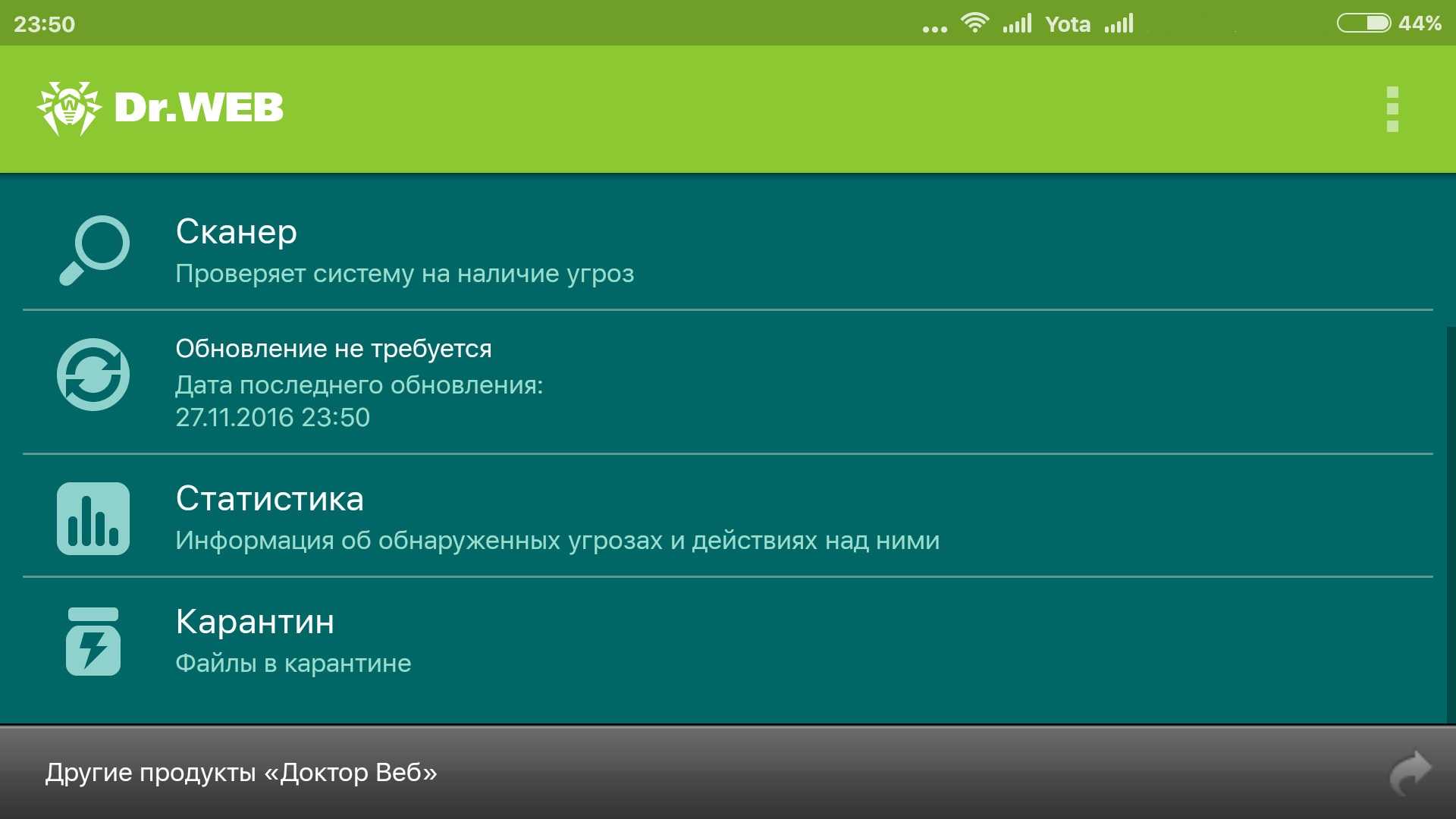Select the Статистика menu entry

(269, 499)
